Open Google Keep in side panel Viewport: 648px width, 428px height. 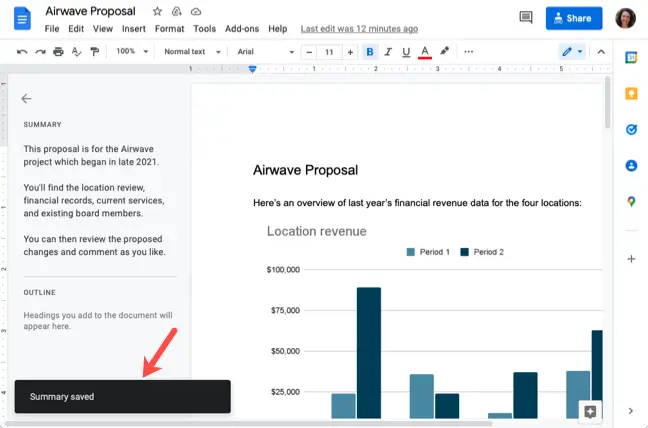[x=631, y=94]
